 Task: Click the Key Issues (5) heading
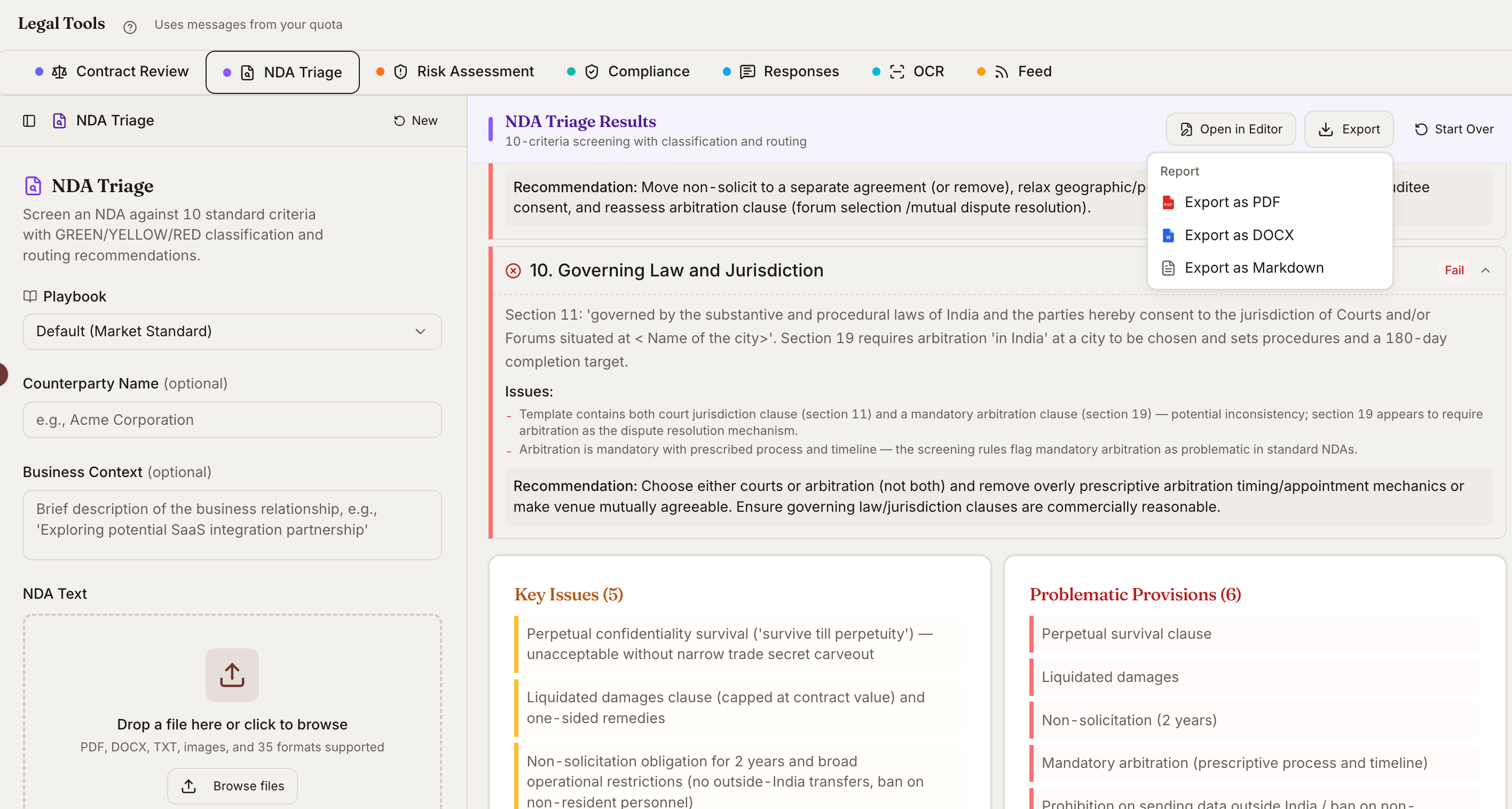click(568, 594)
